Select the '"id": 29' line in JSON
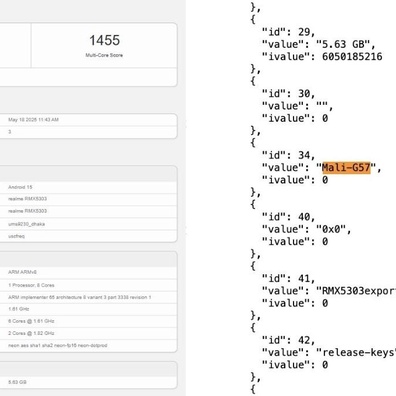 point(288,32)
